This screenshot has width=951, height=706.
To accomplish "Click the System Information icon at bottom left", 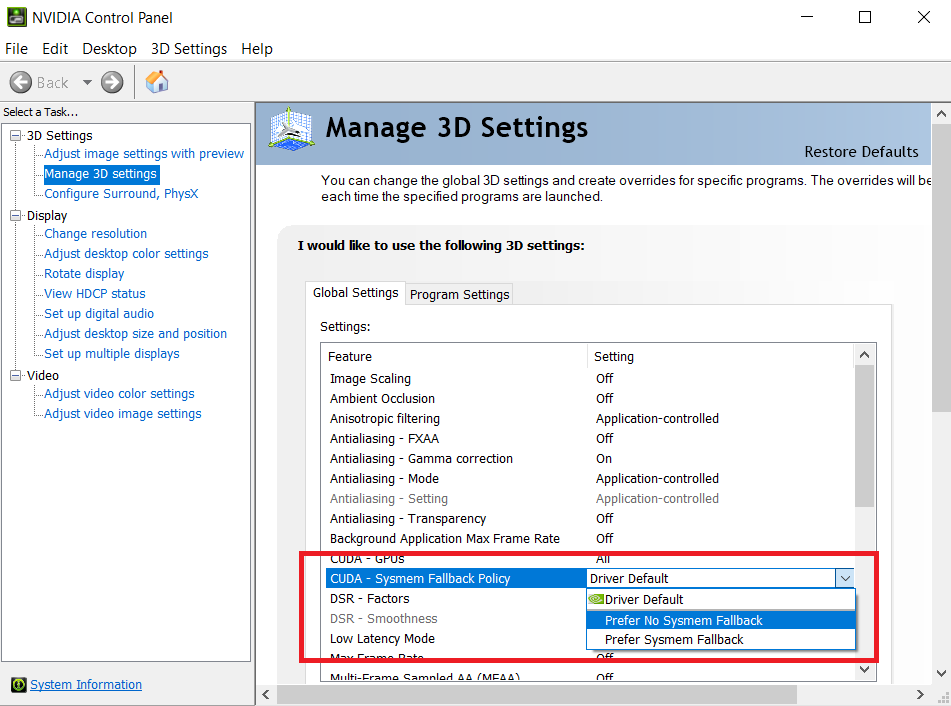I will [18, 685].
